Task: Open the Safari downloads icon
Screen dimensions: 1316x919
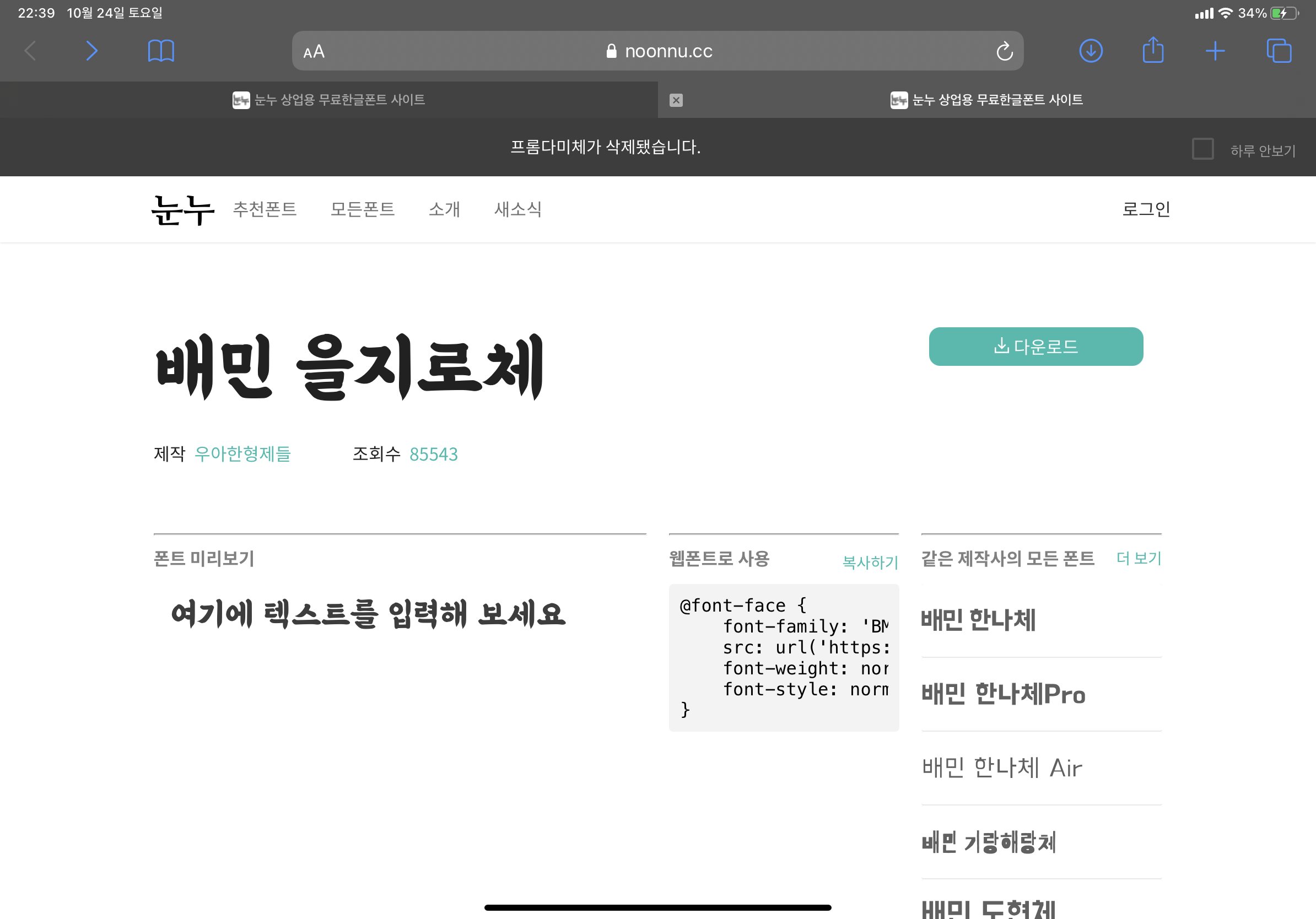Action: pyautogui.click(x=1091, y=51)
